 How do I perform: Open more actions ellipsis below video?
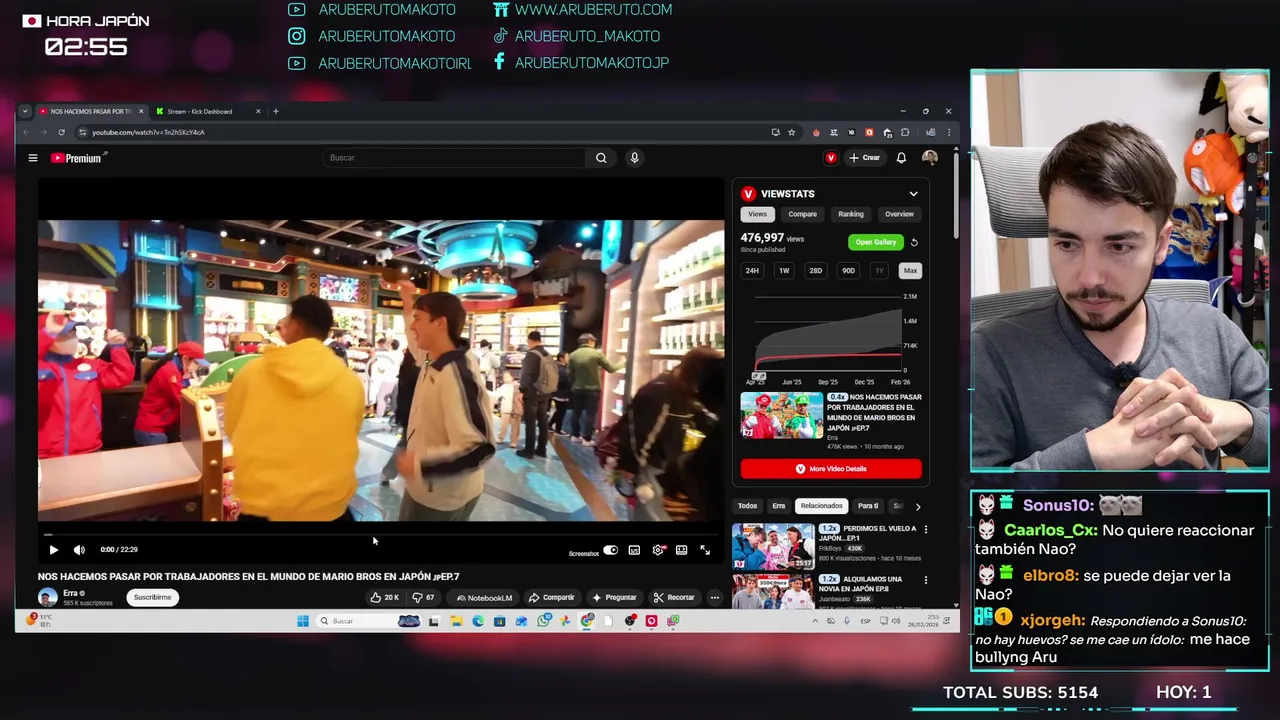click(714, 598)
